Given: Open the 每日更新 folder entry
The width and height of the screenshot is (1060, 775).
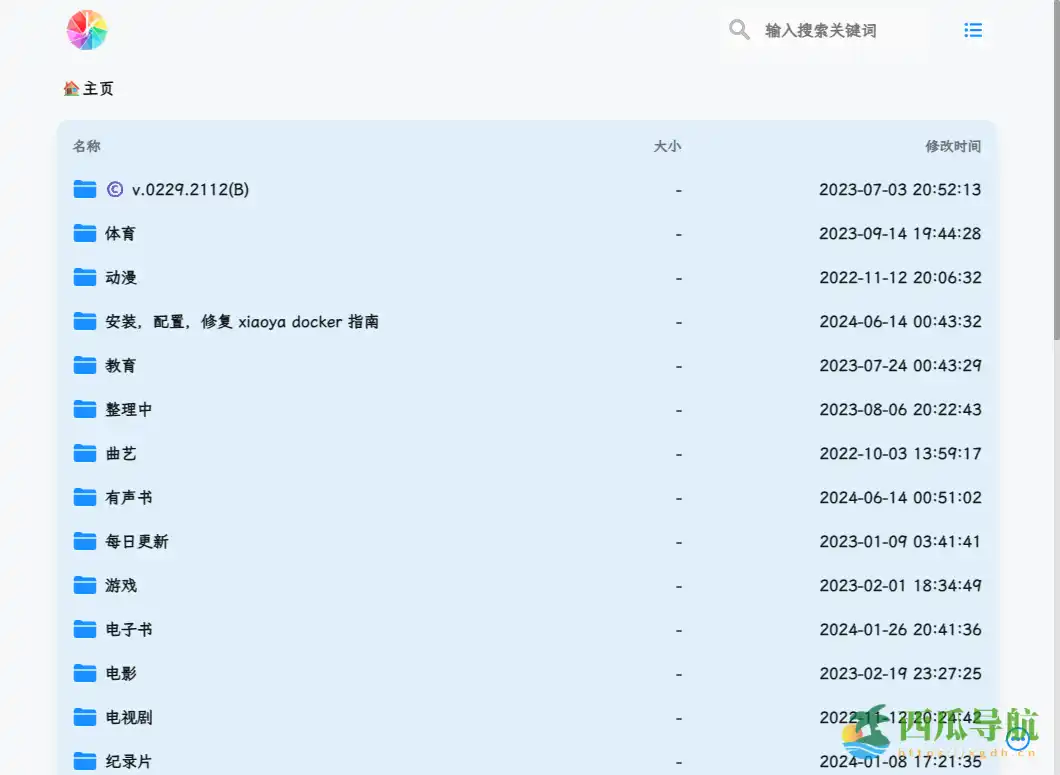Looking at the screenshot, I should pos(137,541).
